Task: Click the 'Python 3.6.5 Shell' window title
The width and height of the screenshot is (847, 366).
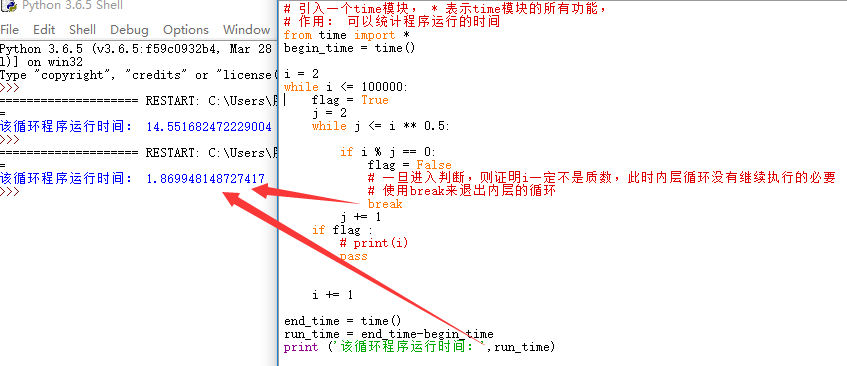Action: click(x=72, y=6)
